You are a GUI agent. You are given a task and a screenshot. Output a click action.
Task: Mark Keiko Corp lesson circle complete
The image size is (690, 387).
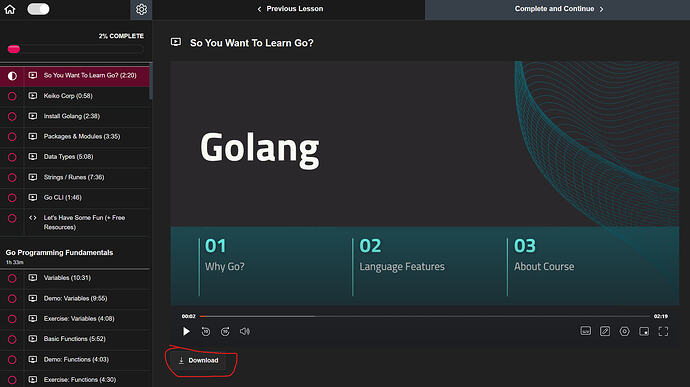click(x=12, y=96)
